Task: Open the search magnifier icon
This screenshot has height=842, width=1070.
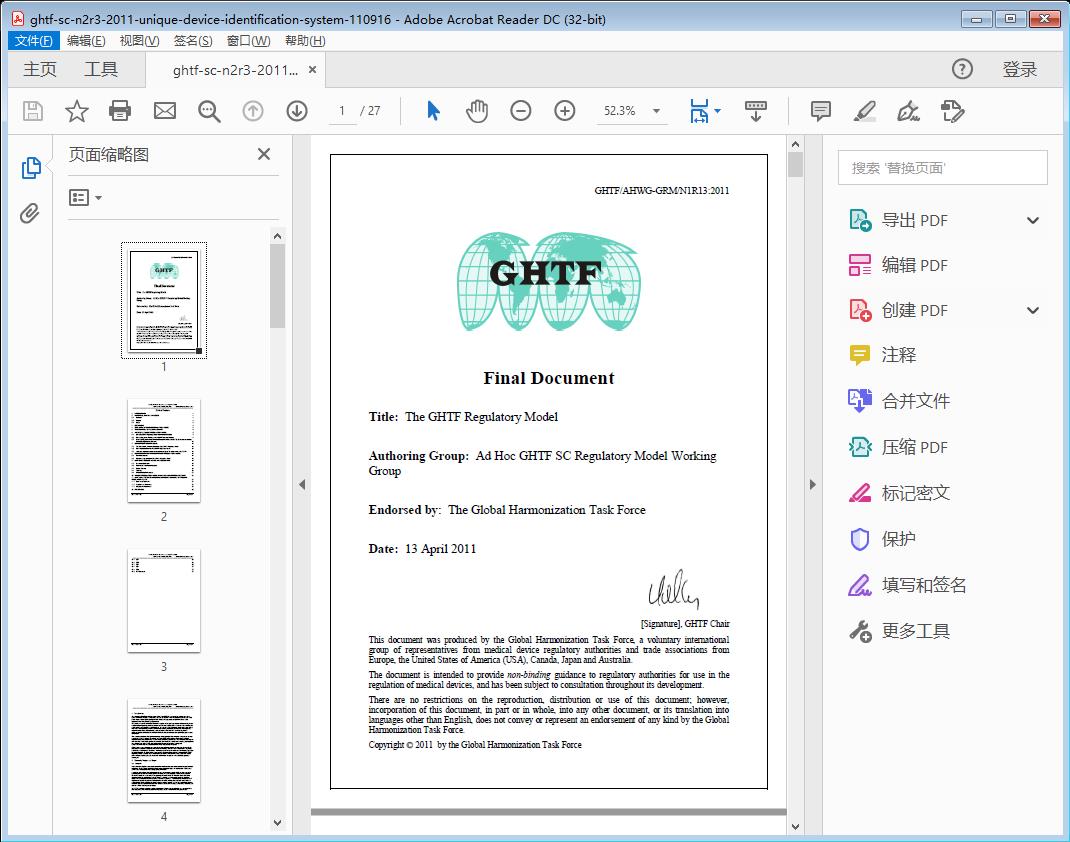Action: [208, 111]
